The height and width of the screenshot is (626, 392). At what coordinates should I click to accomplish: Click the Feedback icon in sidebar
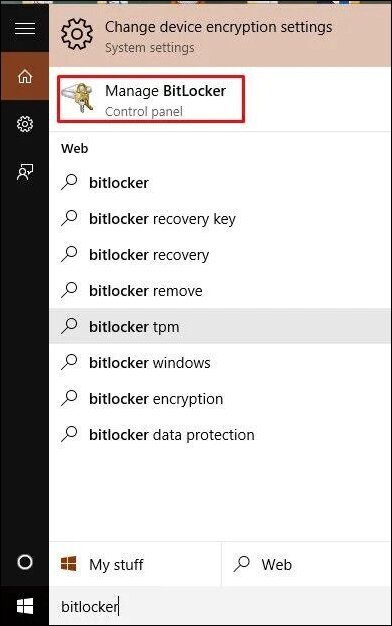25,172
